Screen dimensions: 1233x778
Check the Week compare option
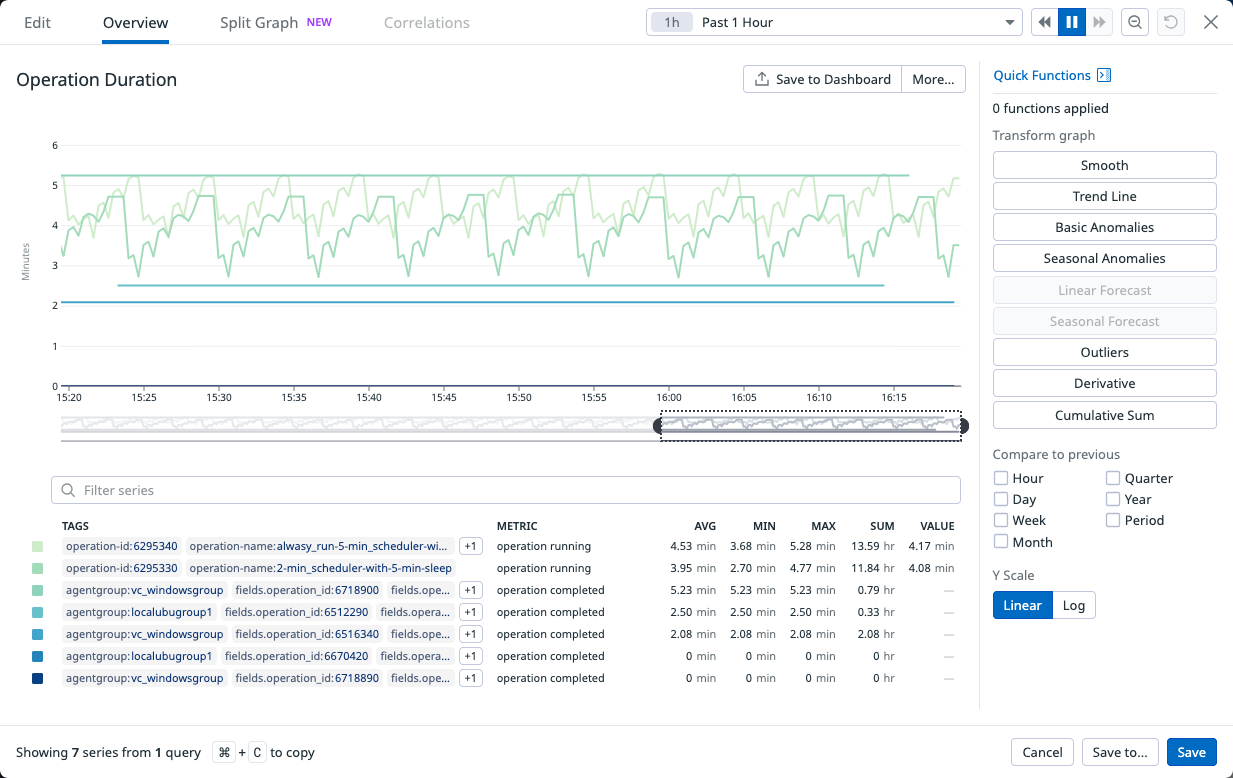[x=1001, y=520]
